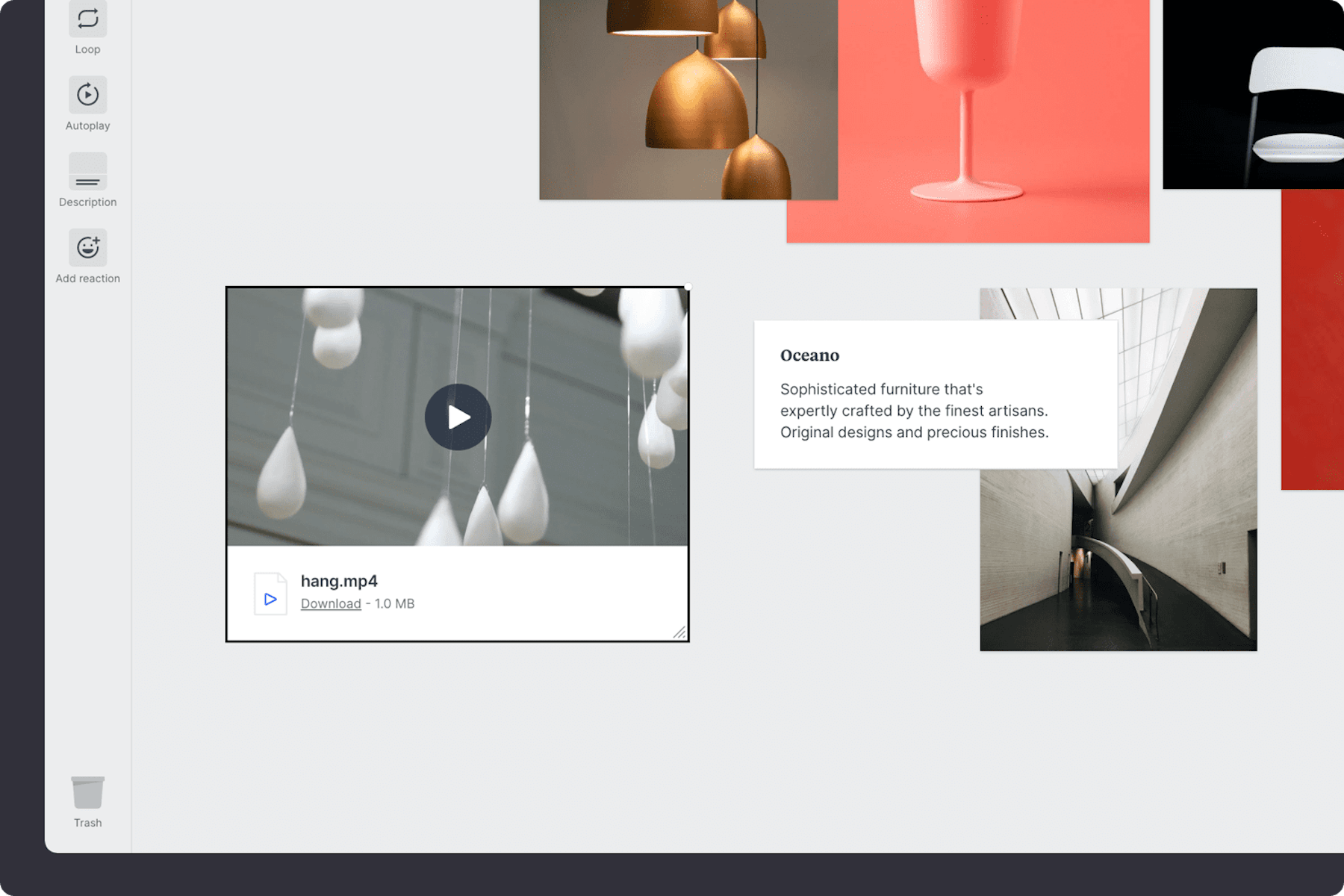Toggle the Description option for the video
Viewport: 1344px width, 896px height.
[87, 172]
